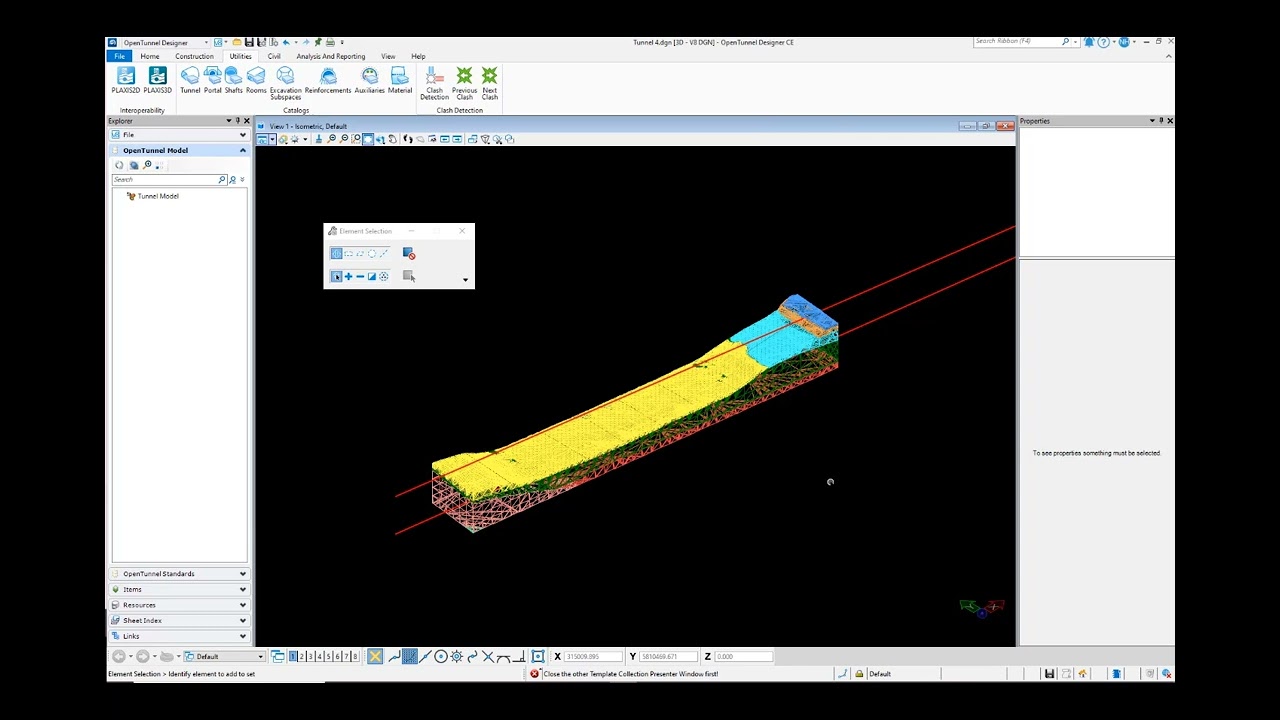Collapse the OpenTunnel Model section

pyautogui.click(x=242, y=150)
